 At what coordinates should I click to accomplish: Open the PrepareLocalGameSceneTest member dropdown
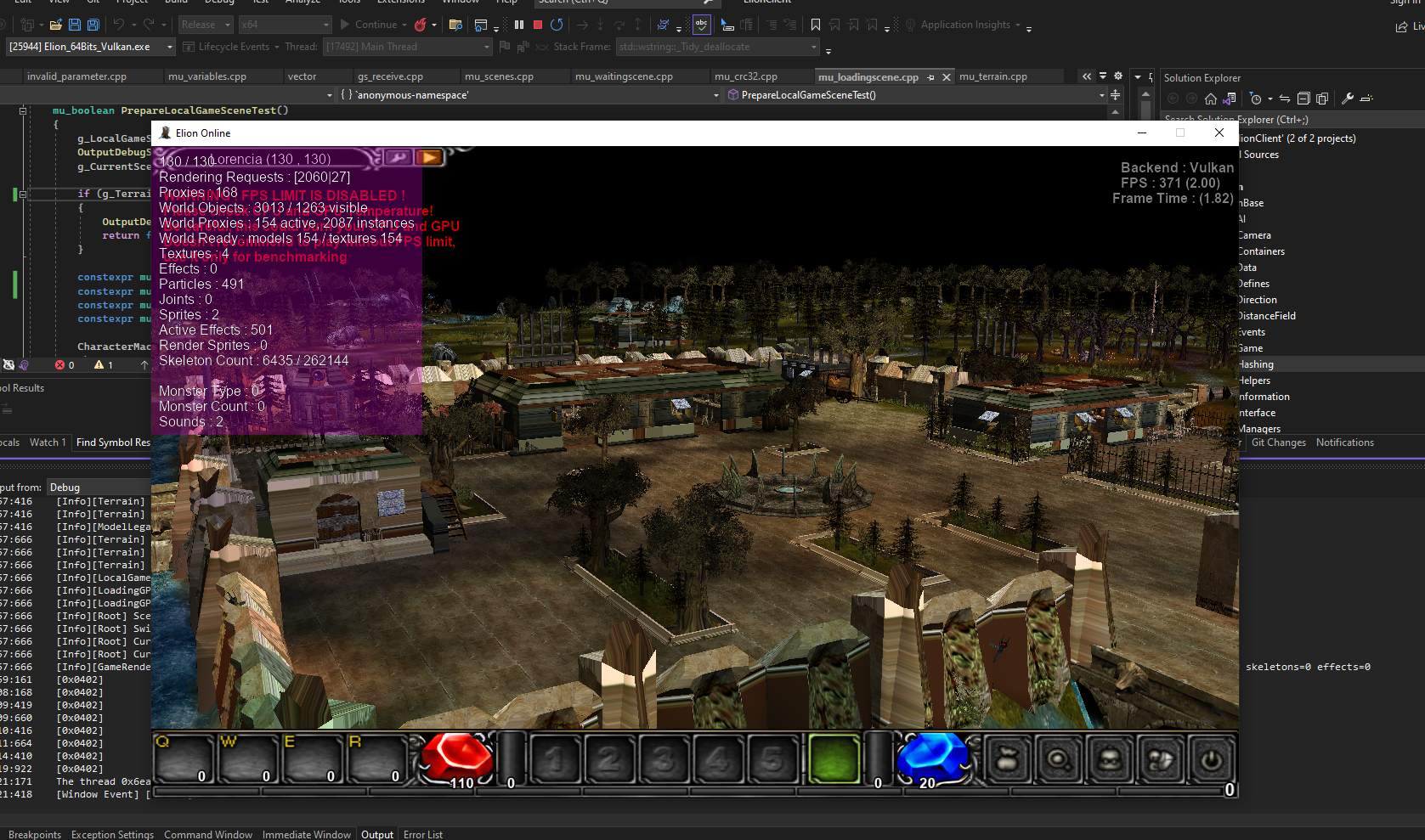click(916, 95)
